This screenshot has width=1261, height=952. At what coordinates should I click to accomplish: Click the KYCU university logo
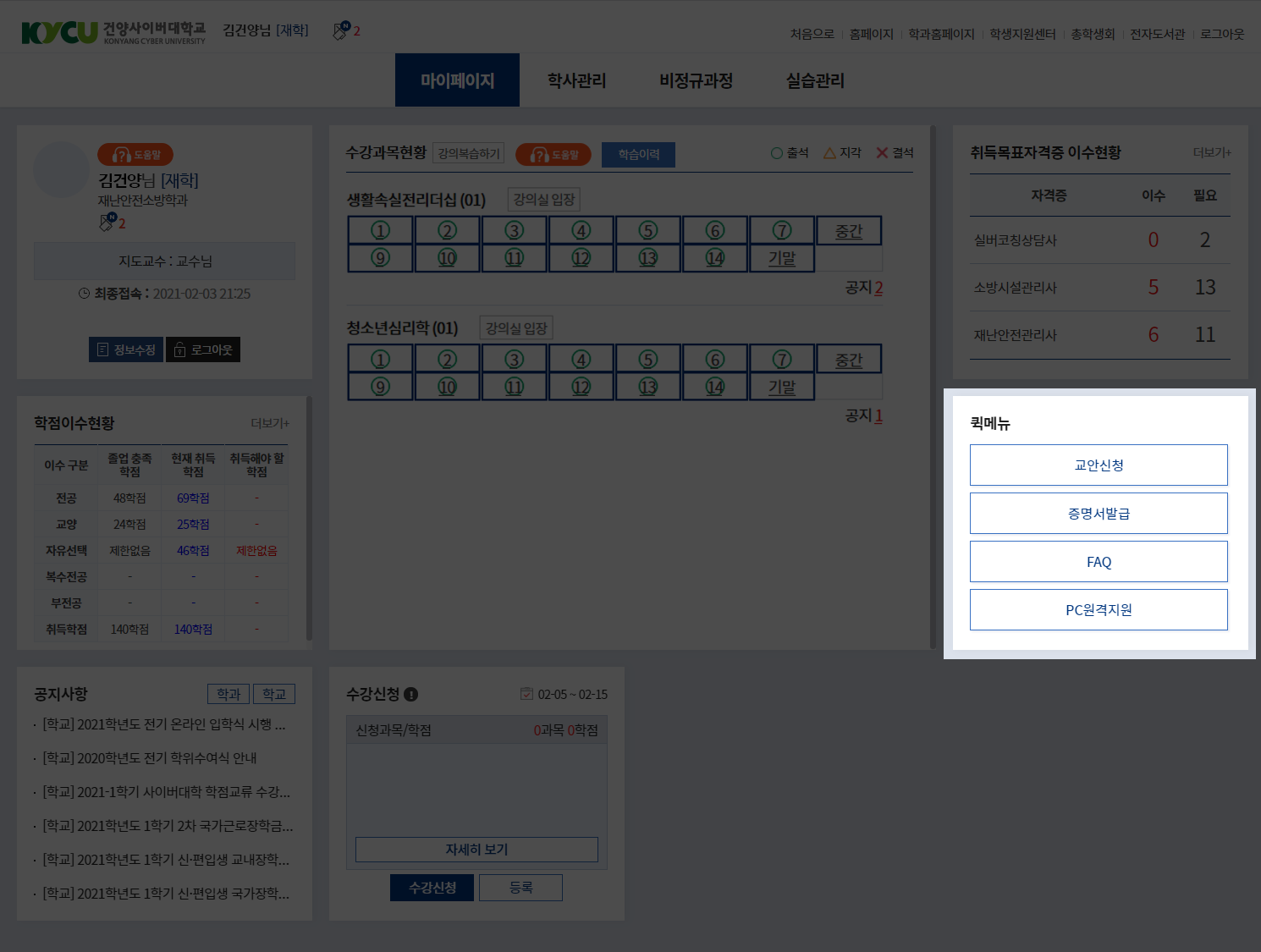tap(113, 32)
